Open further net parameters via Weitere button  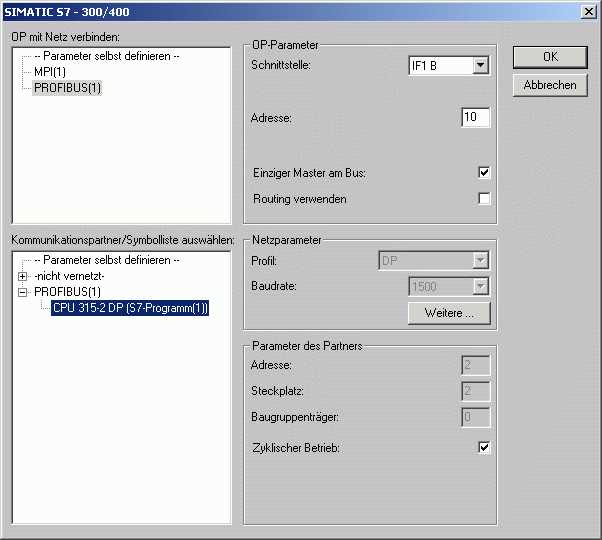click(x=449, y=313)
